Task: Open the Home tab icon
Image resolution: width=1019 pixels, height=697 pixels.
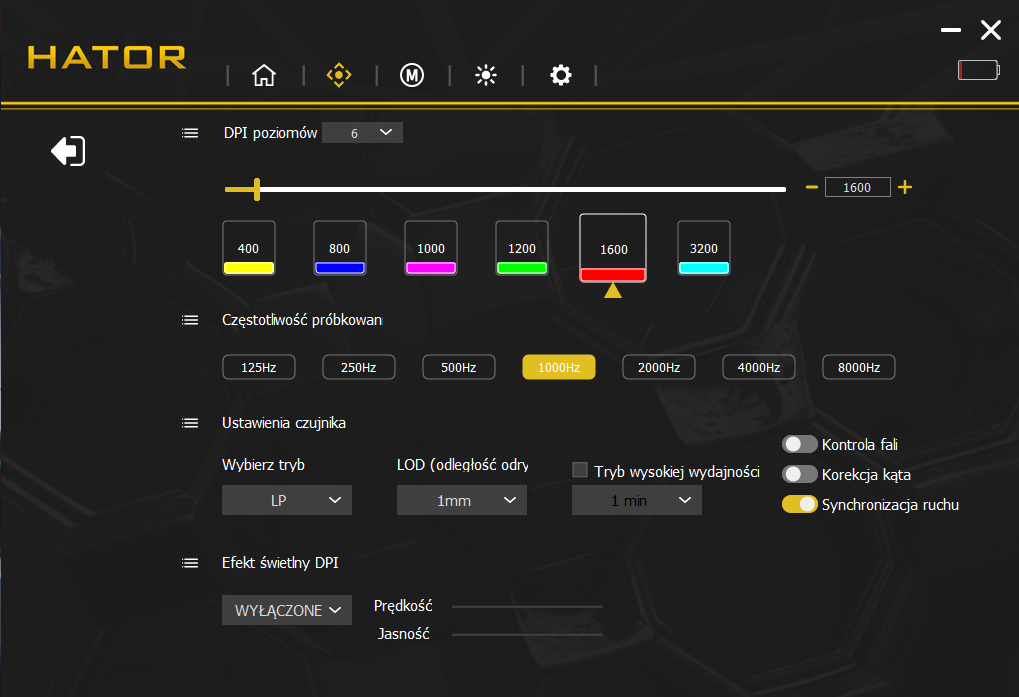Action: click(264, 75)
